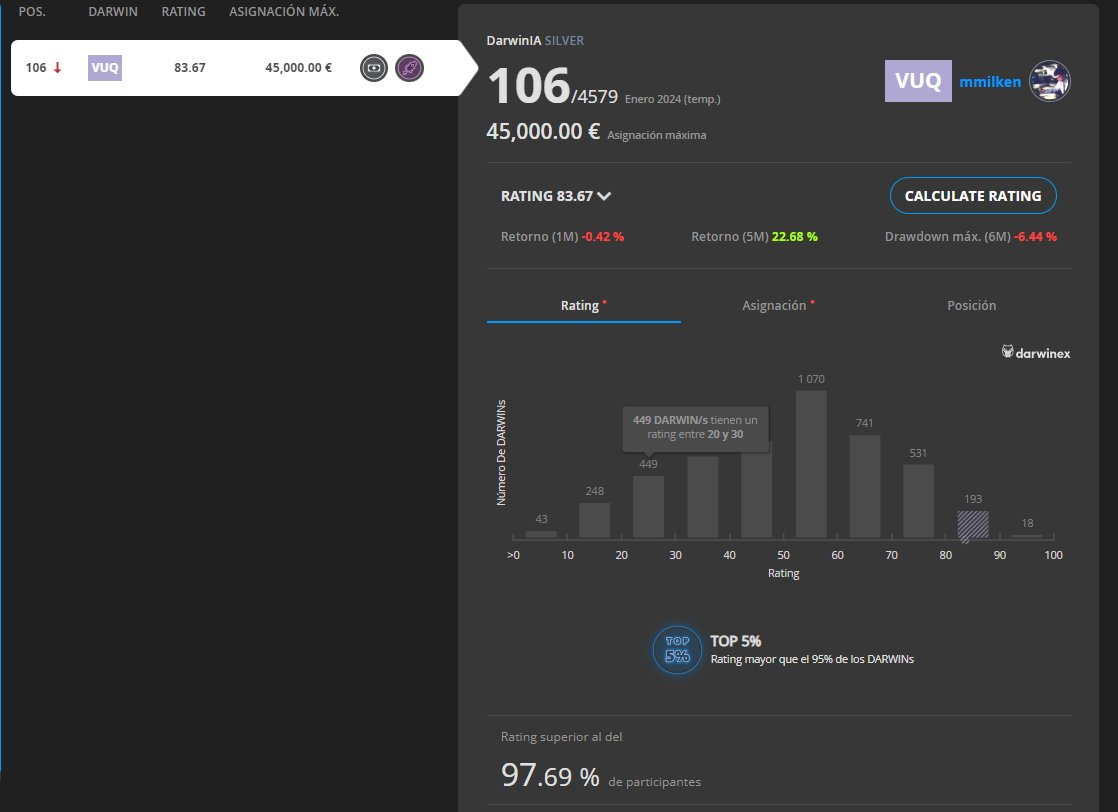Click the grey eye-style badge icon in the VUQ row
1118x812 pixels.
coord(374,68)
